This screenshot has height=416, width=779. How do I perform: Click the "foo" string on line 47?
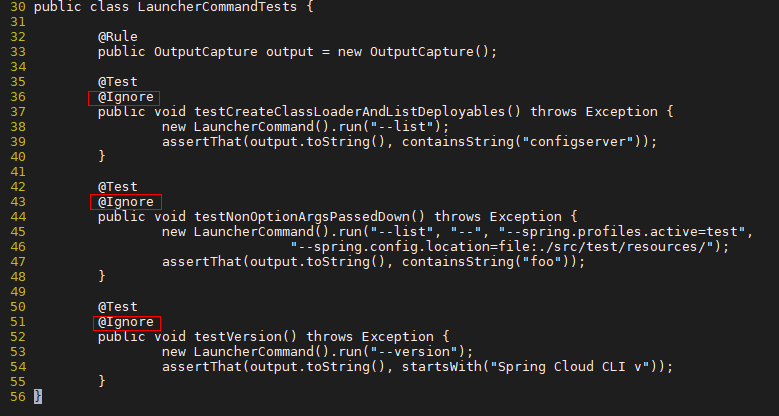click(x=545, y=262)
